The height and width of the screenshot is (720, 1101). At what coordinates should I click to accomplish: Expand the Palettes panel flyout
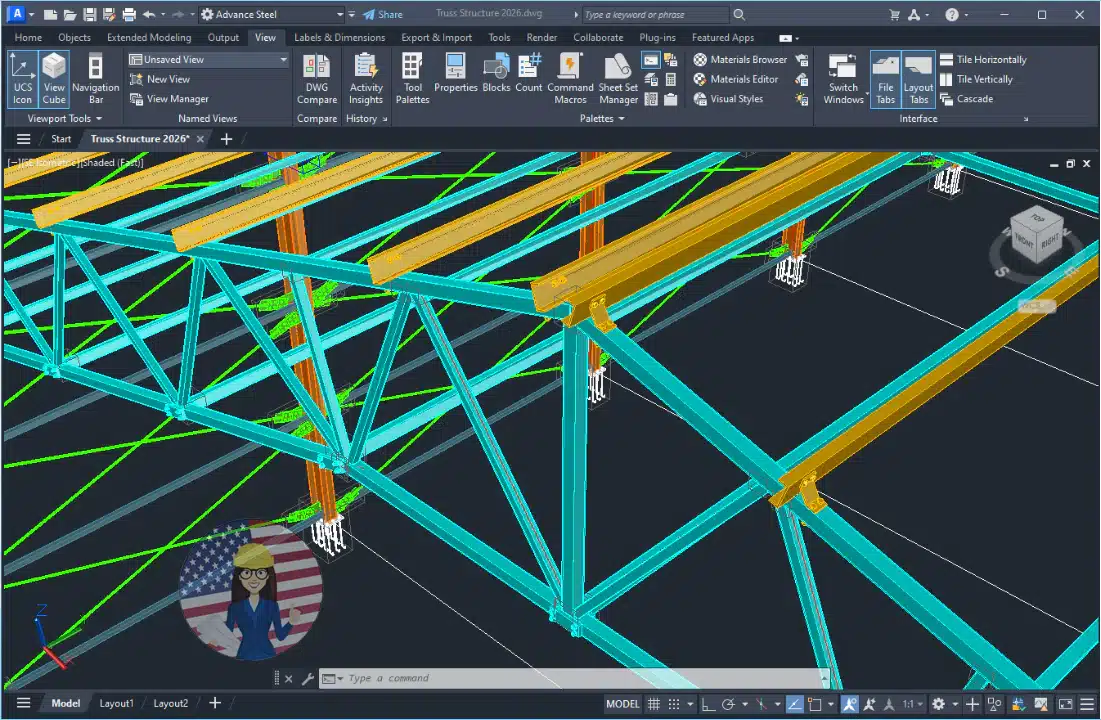602,119
